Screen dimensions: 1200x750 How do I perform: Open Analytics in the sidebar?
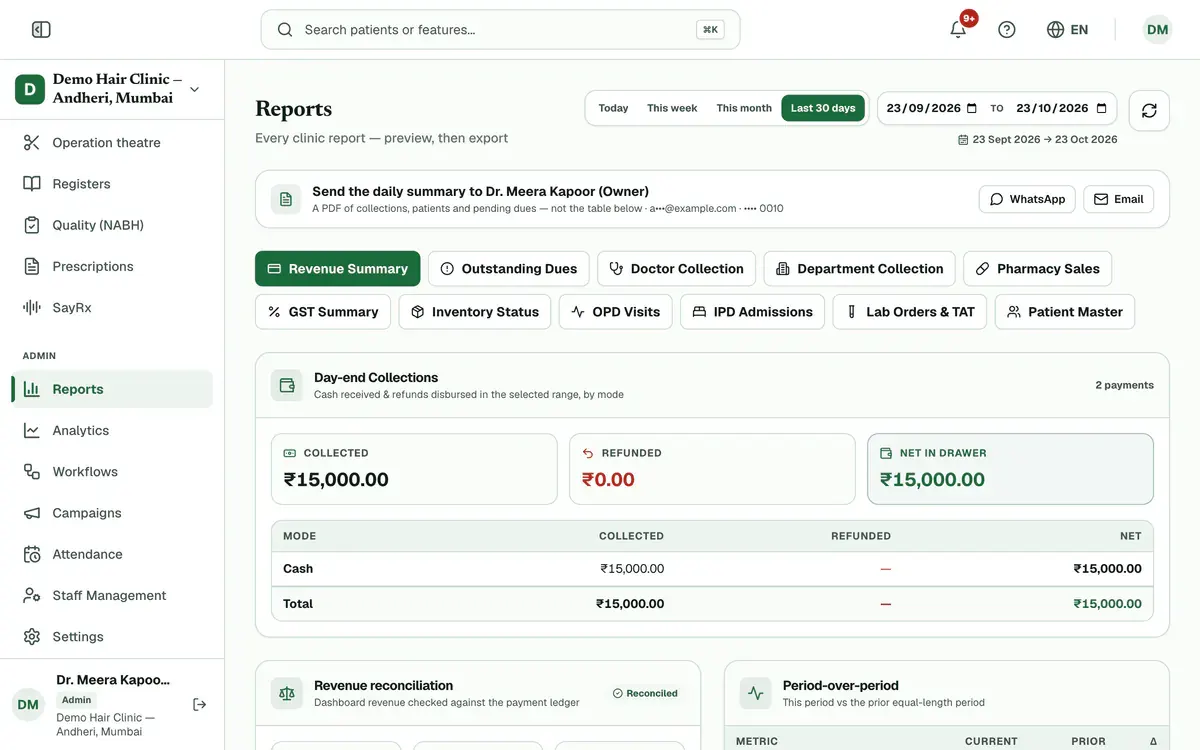[x=112, y=431]
